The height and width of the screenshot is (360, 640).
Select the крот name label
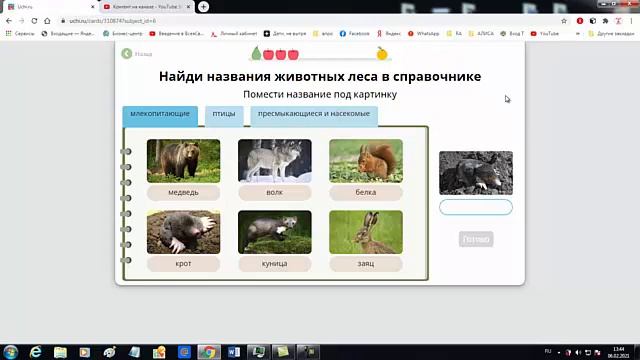point(183,264)
